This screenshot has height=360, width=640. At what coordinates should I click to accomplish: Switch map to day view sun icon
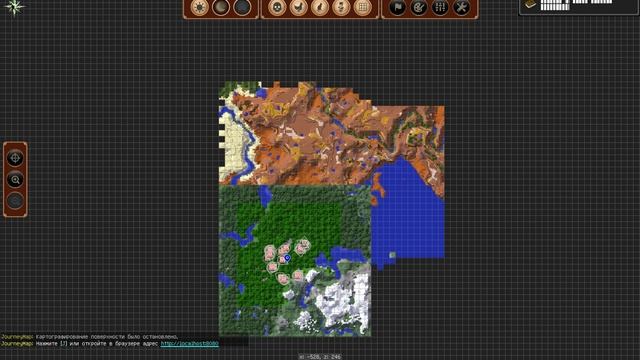click(x=200, y=7)
